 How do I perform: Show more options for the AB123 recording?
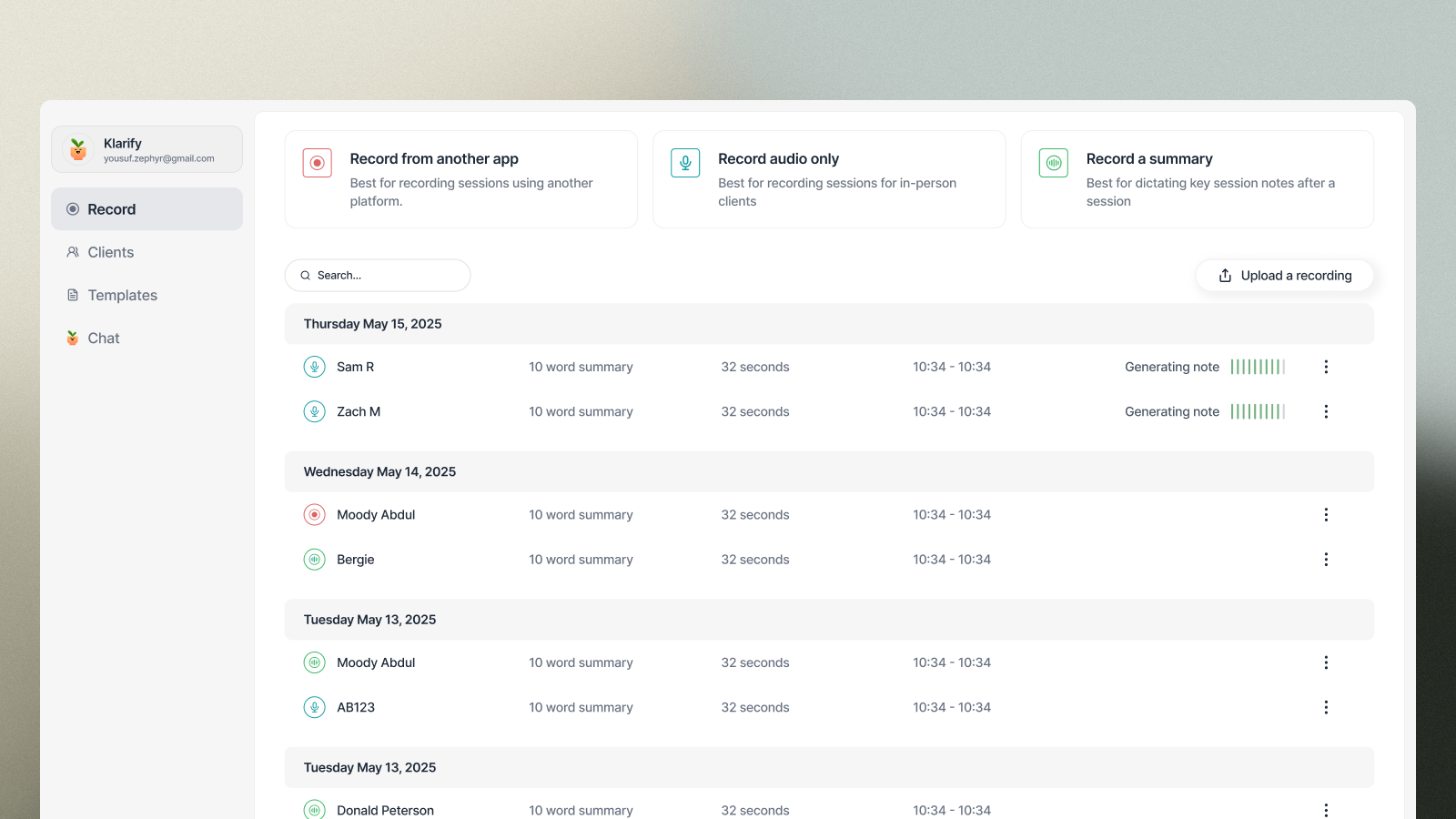point(1326,707)
